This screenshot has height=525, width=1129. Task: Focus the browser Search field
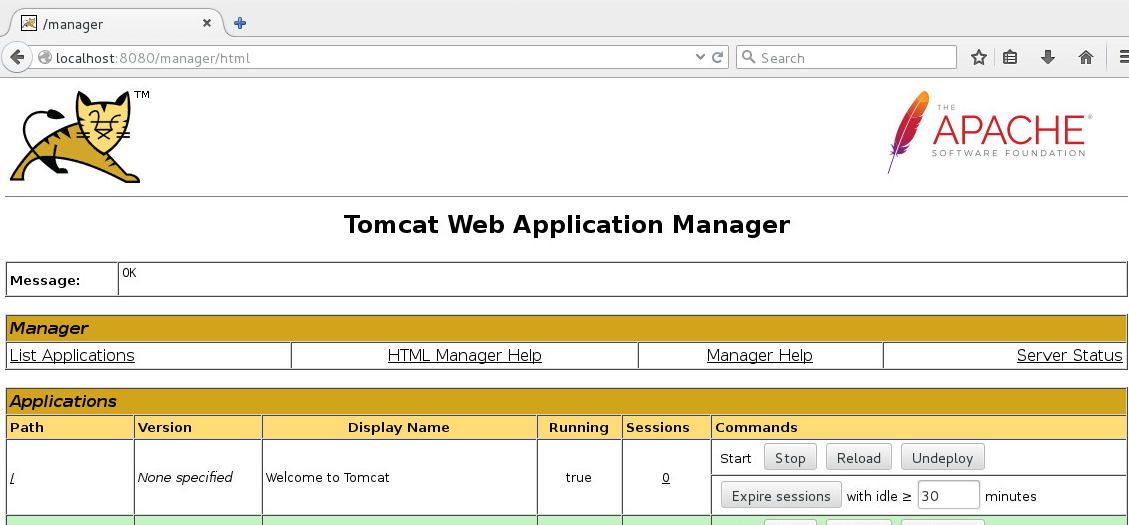pyautogui.click(x=846, y=58)
